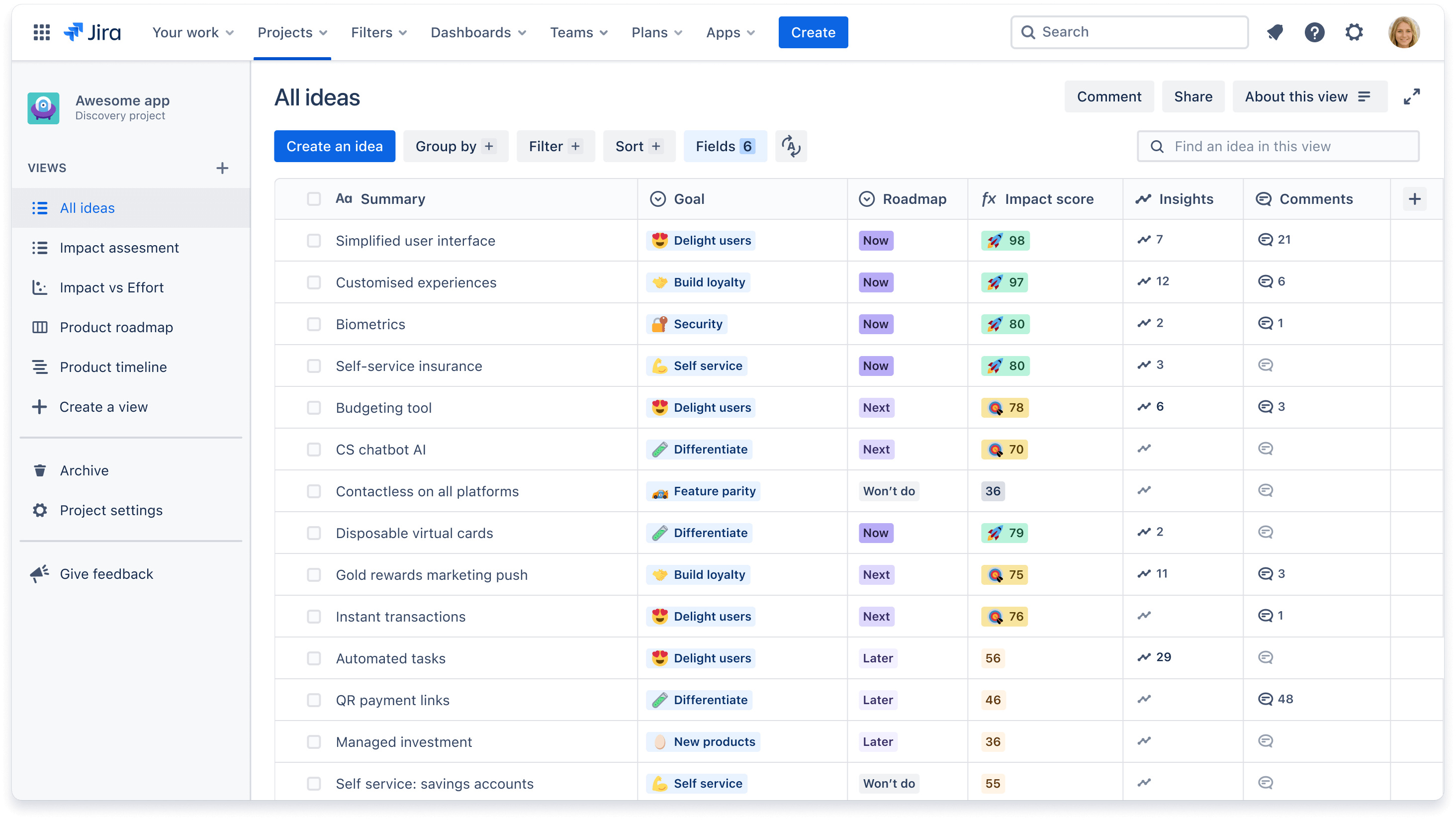This screenshot has height=820, width=1456.
Task: Toggle the checkbox next to Biometrics idea
Action: coord(313,324)
